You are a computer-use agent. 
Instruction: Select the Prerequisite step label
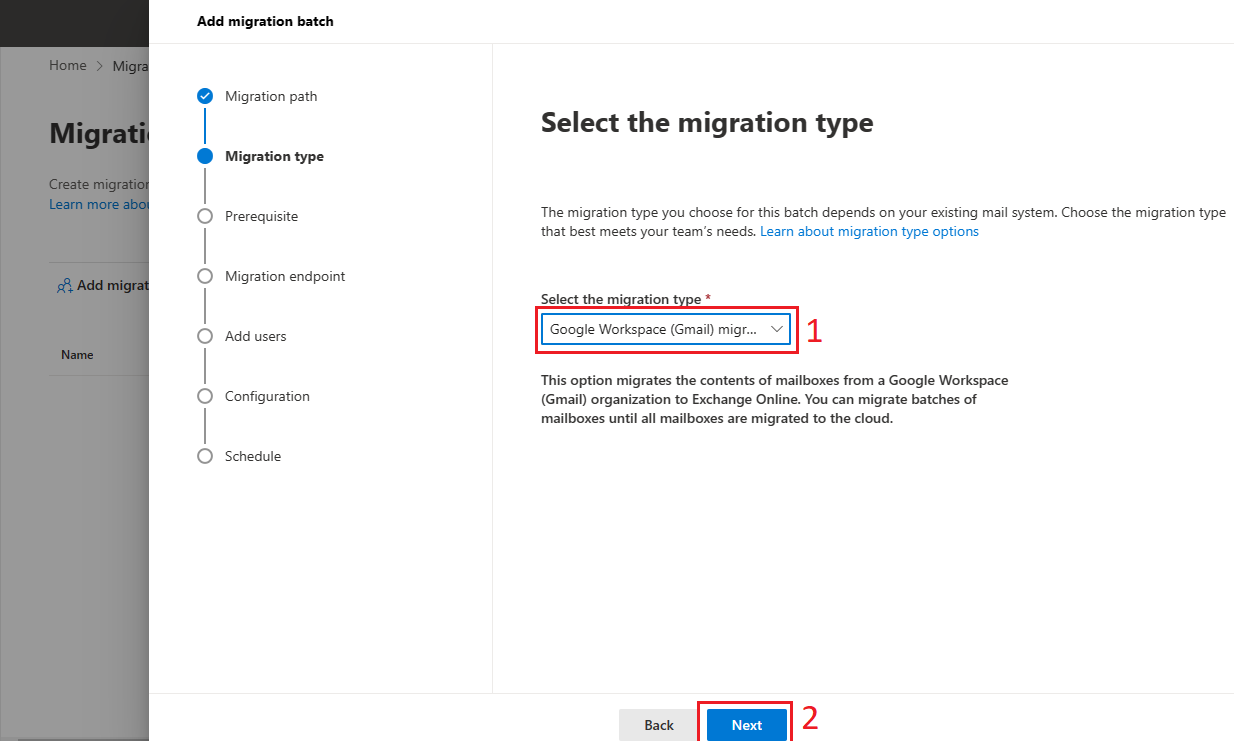pos(261,216)
